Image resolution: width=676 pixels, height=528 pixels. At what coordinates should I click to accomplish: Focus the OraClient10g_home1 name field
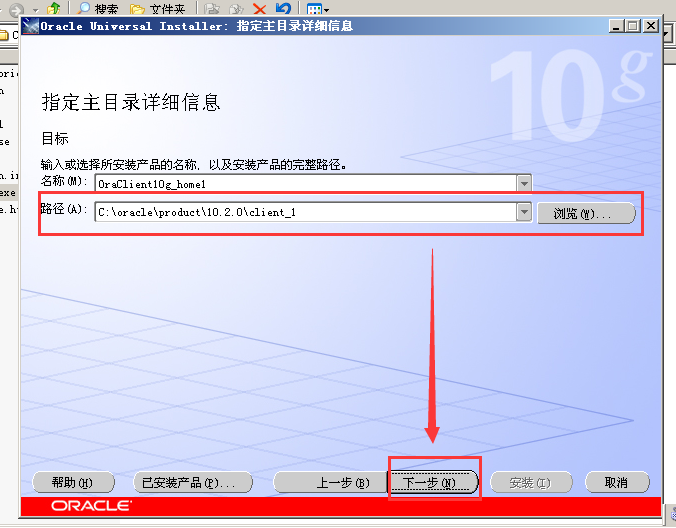tap(306, 184)
